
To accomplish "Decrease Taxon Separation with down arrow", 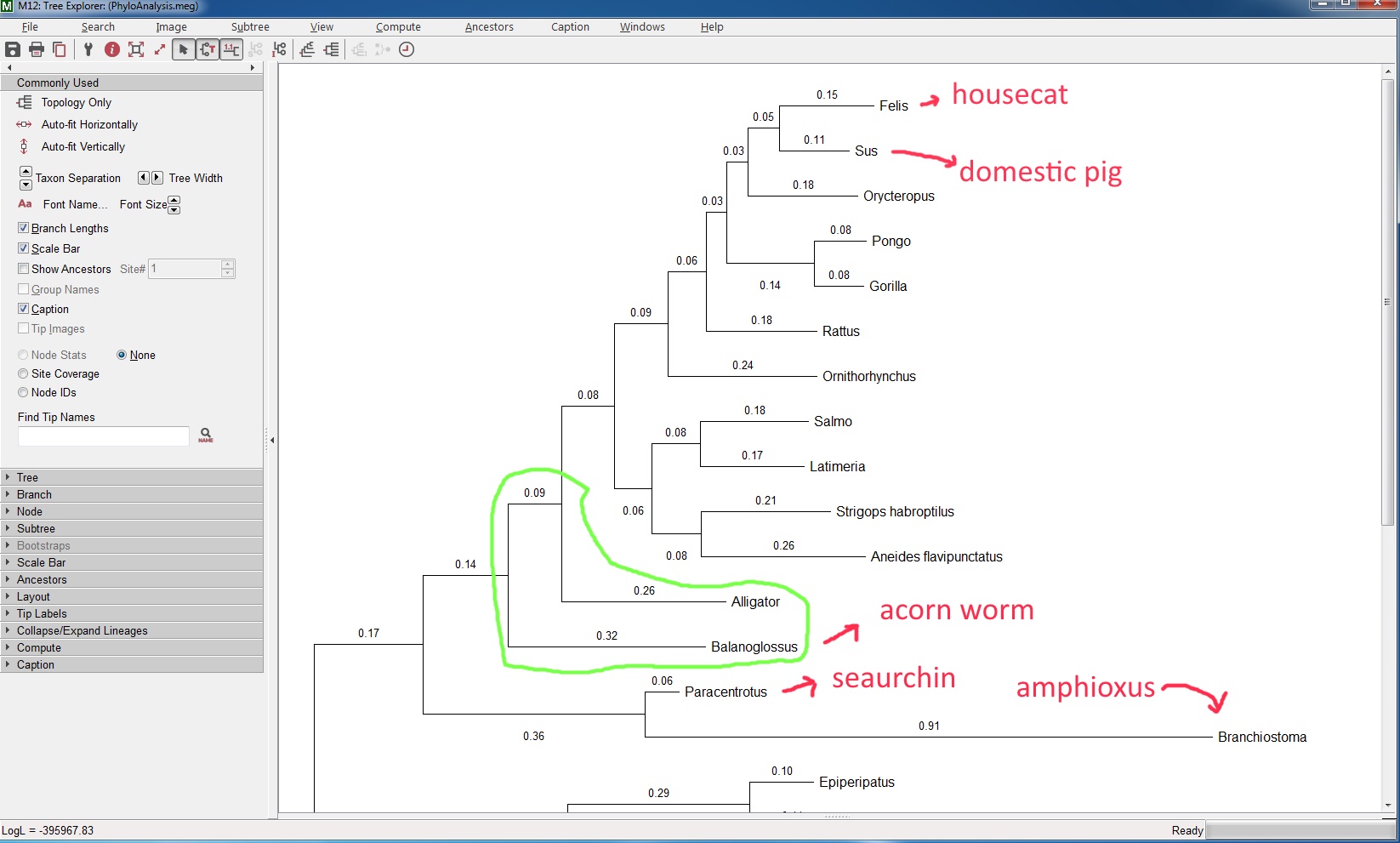I will [26, 184].
